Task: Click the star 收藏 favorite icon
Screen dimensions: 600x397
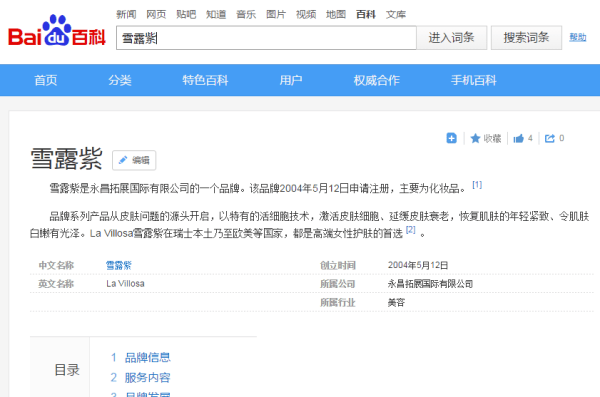Action: pos(475,138)
